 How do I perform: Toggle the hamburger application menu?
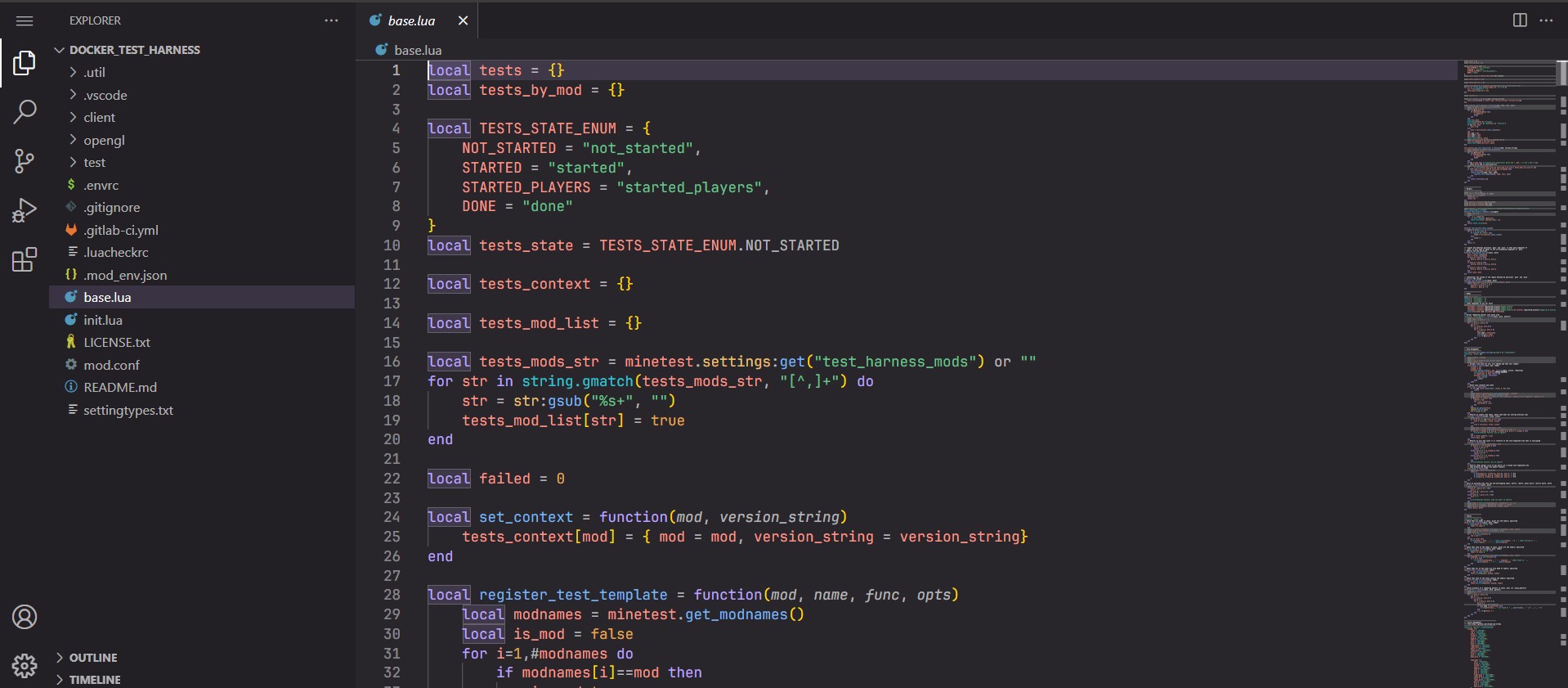(x=25, y=20)
